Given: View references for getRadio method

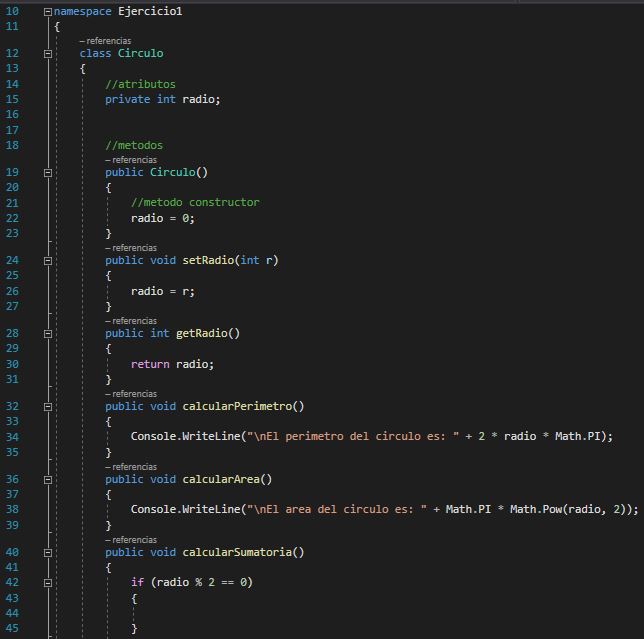Looking at the screenshot, I should click(132, 321).
